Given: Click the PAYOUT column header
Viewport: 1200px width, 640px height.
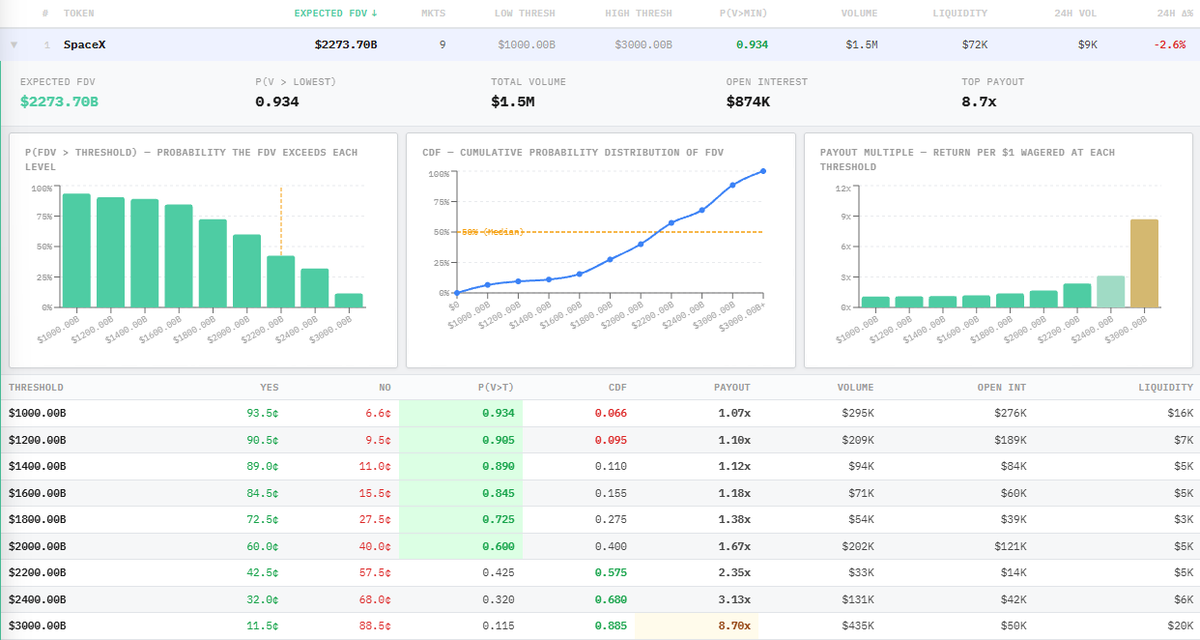Looking at the screenshot, I should [x=732, y=387].
